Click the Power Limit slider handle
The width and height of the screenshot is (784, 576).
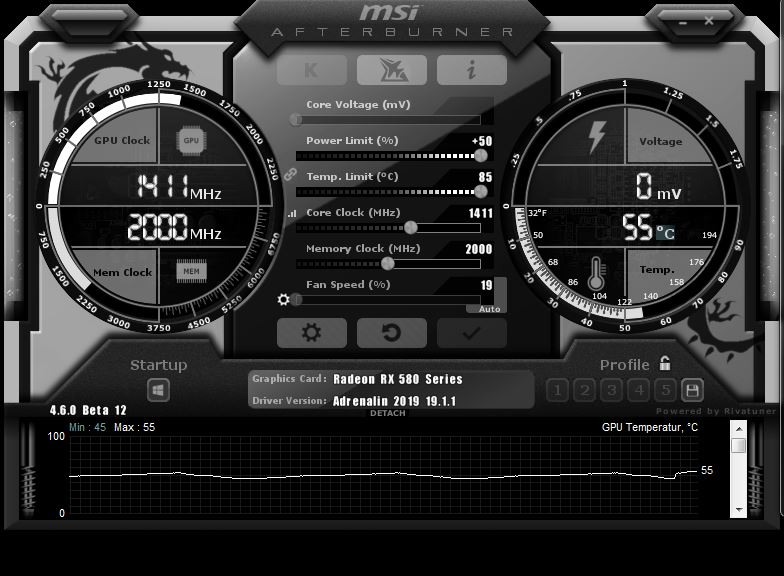480,156
